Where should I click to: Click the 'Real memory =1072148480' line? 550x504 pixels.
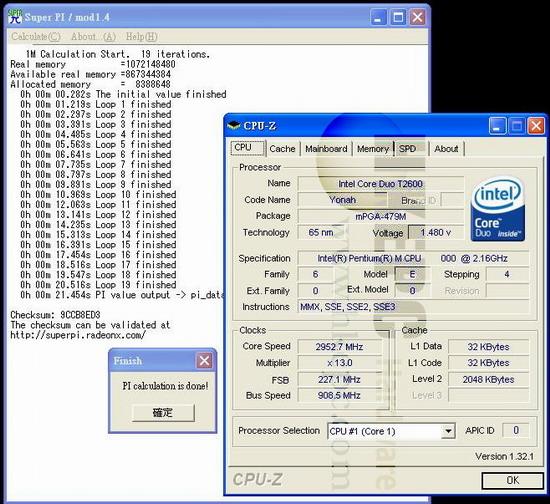click(93, 64)
